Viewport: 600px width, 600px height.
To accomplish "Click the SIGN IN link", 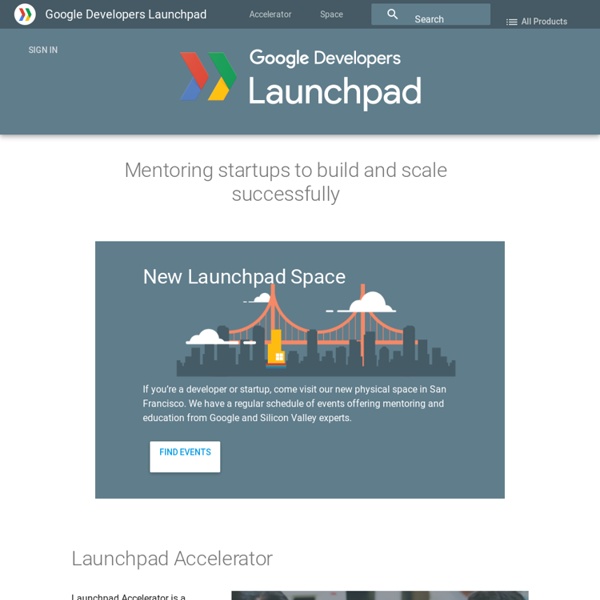I will pyautogui.click(x=43, y=50).
